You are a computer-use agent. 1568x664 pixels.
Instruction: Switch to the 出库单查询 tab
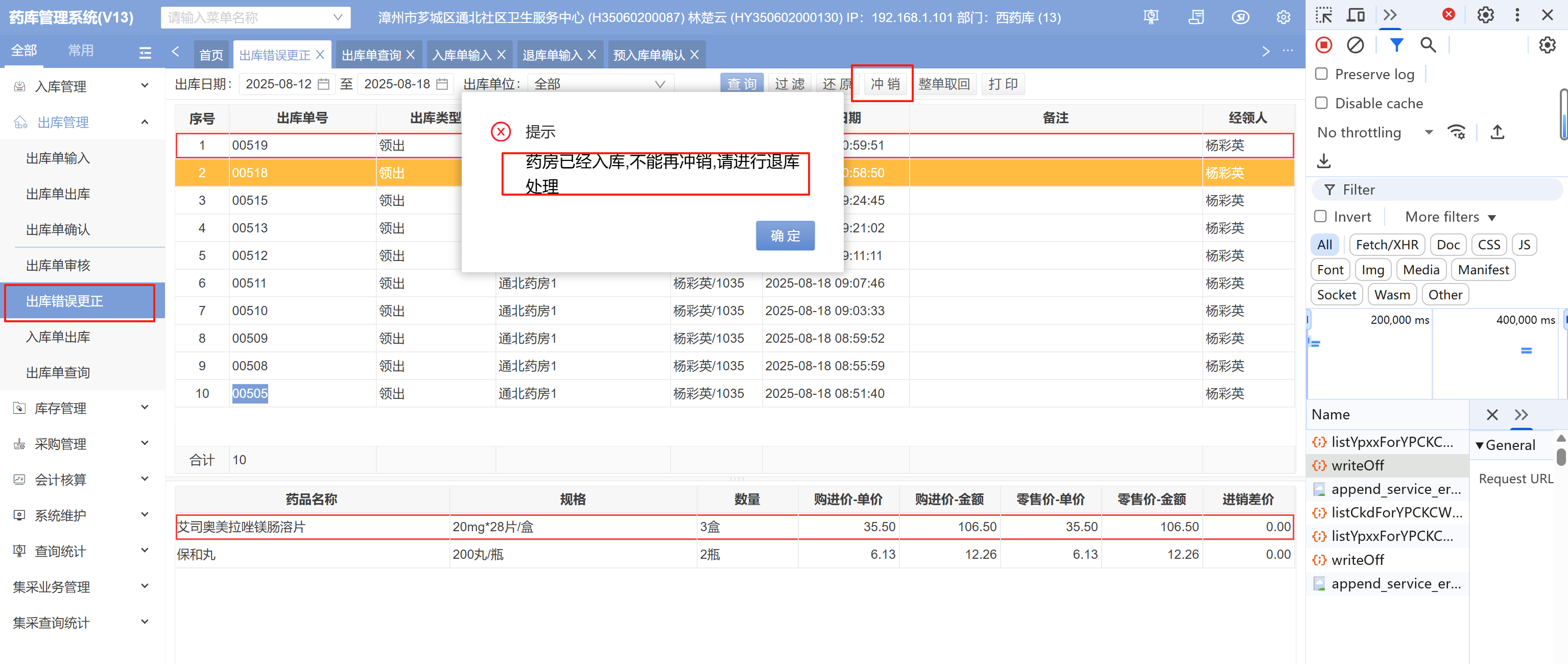(371, 55)
